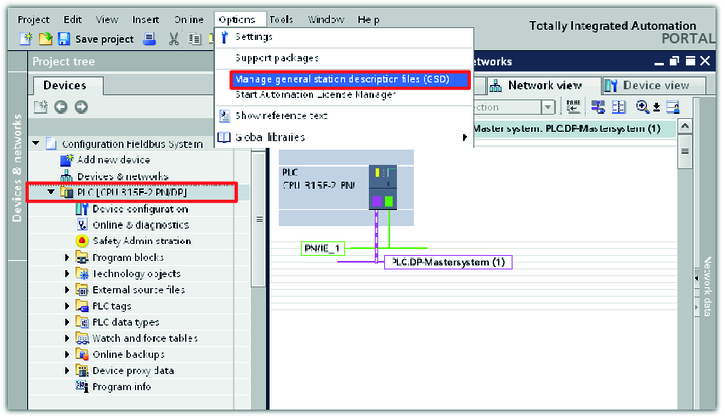This screenshot has width=725, height=419.
Task: Click the zoom magnifier icon in network toolbar
Action: (643, 107)
